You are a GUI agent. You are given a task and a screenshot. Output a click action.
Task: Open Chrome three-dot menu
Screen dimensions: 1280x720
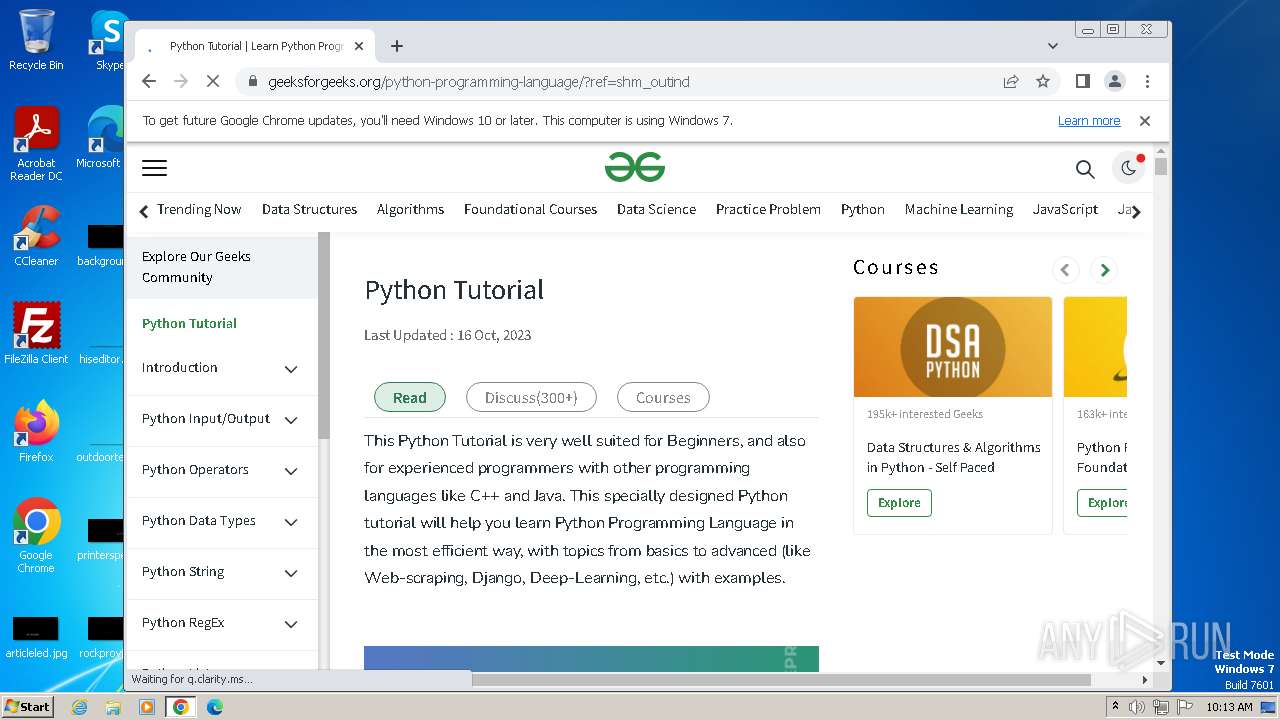point(1147,81)
